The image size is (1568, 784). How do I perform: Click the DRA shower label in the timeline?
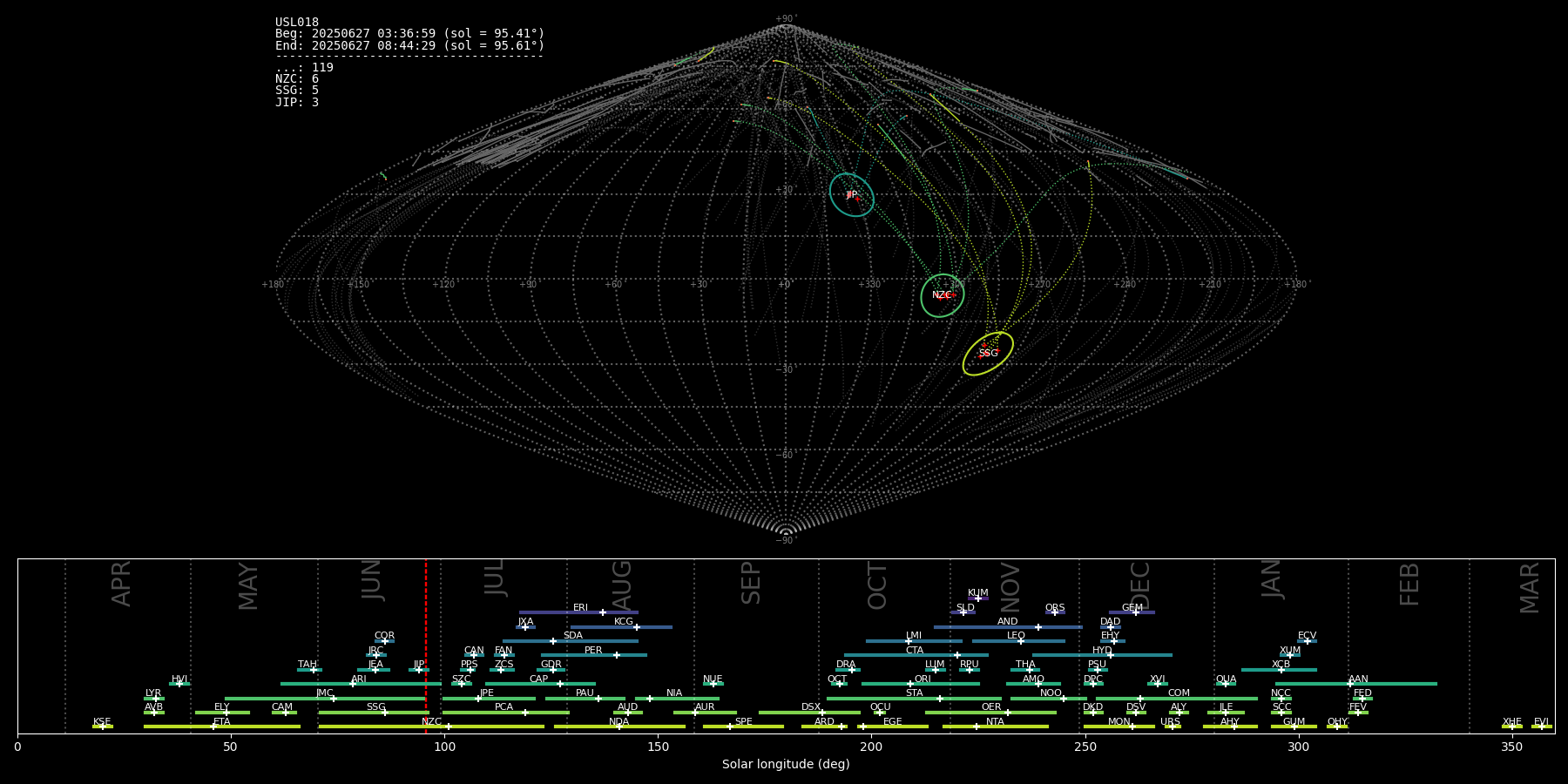[x=846, y=665]
